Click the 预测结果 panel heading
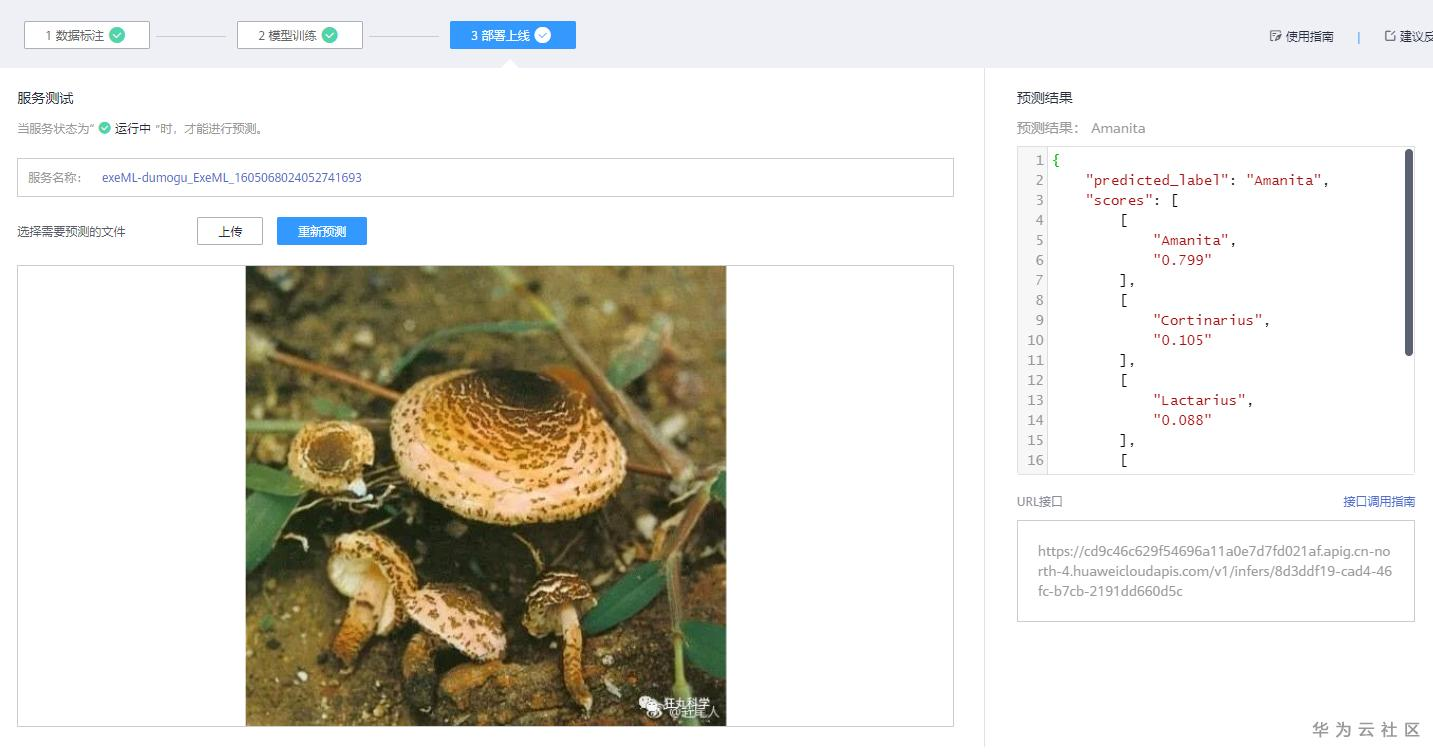 click(1045, 98)
